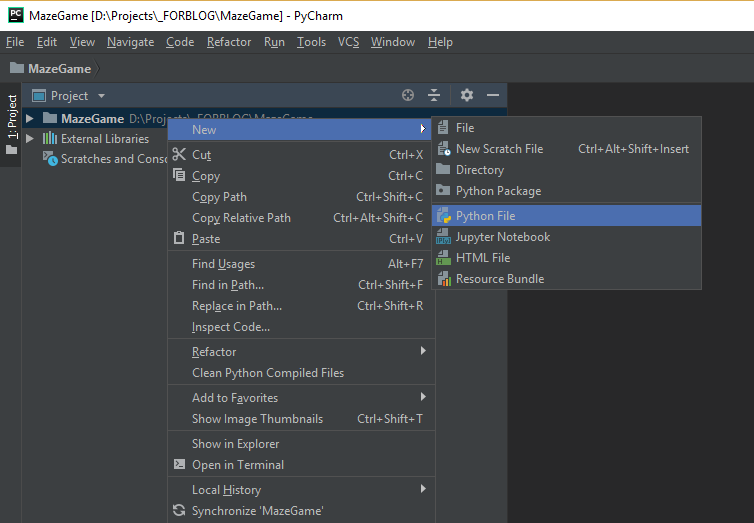The image size is (754, 523).
Task: Click the Open in Terminal icon
Action: tap(179, 465)
